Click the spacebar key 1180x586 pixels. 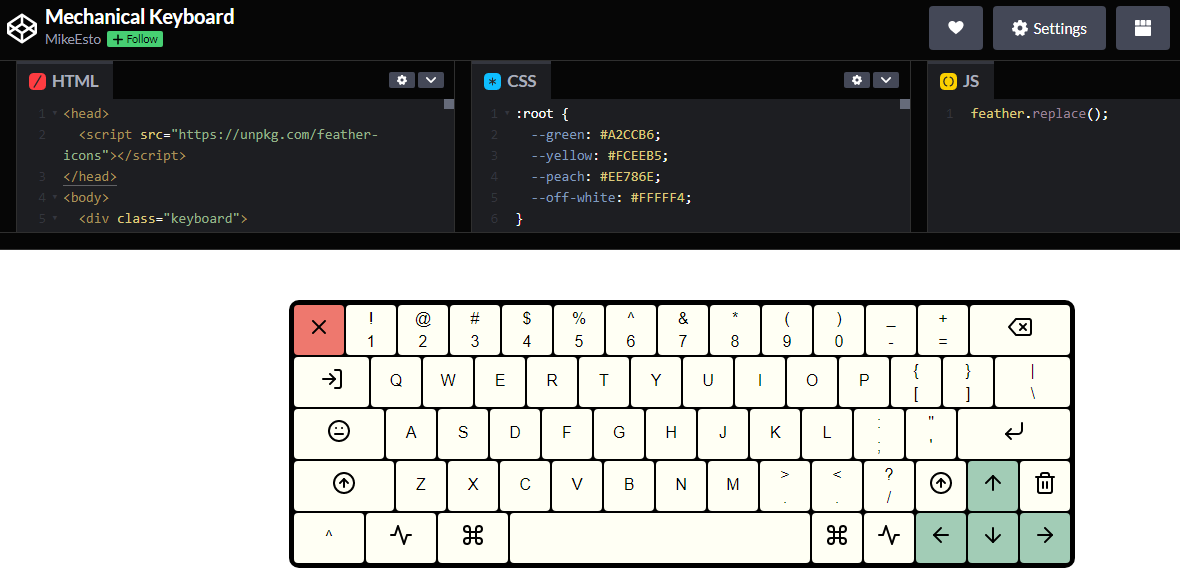click(x=660, y=537)
